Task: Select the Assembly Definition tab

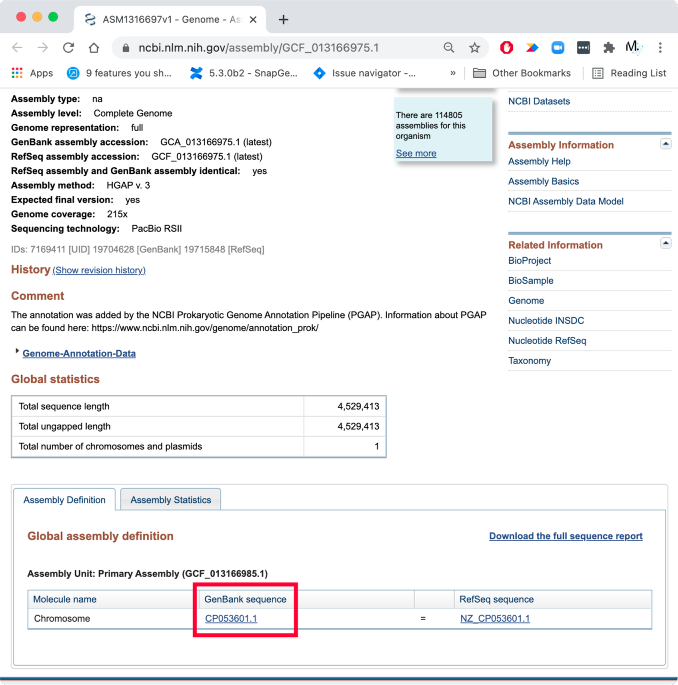Action: pos(64,500)
